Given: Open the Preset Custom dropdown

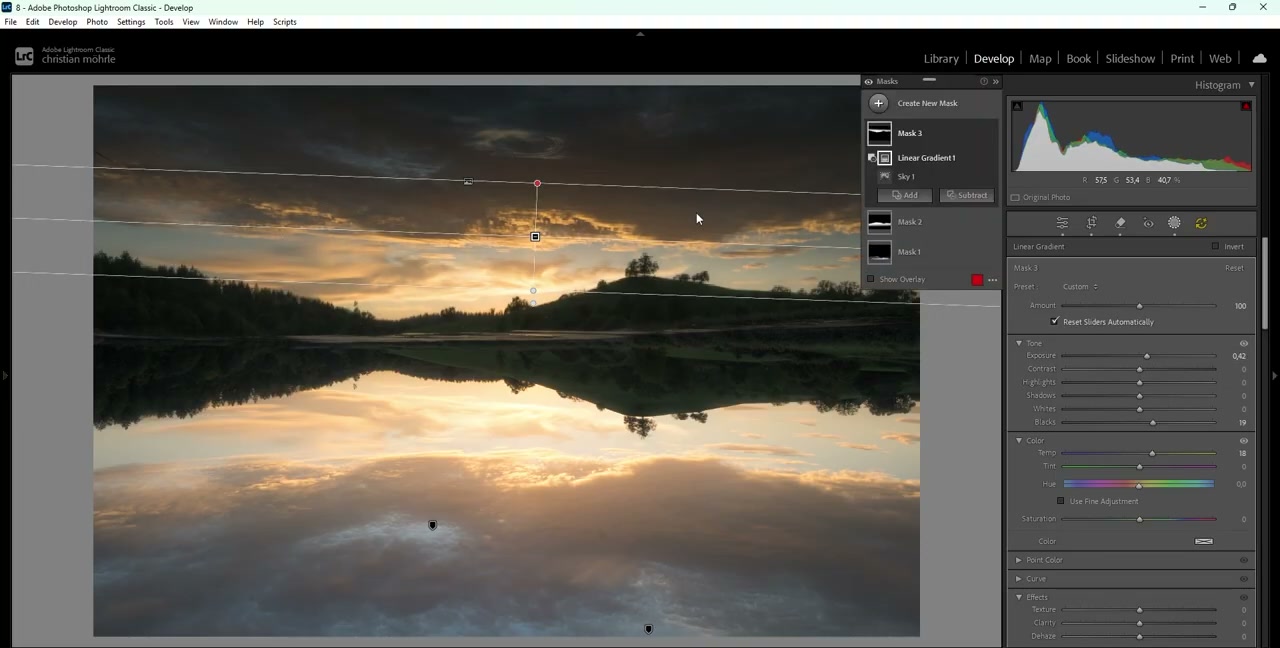Looking at the screenshot, I should (x=1080, y=287).
